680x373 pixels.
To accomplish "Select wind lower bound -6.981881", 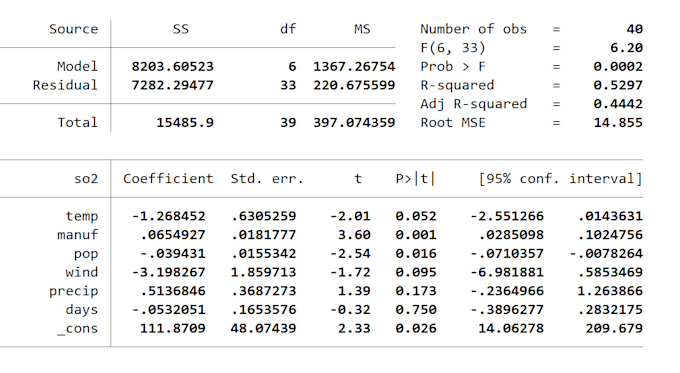I will click(x=507, y=272).
